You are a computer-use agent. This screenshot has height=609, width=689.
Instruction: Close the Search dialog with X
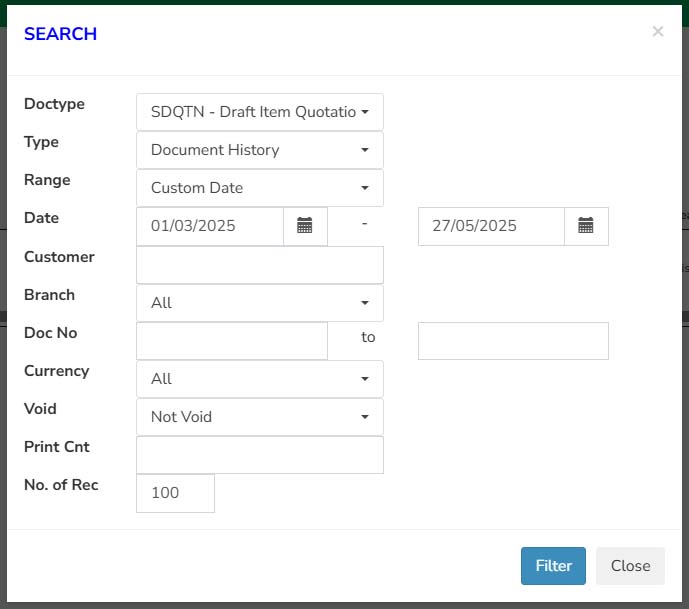pyautogui.click(x=657, y=32)
